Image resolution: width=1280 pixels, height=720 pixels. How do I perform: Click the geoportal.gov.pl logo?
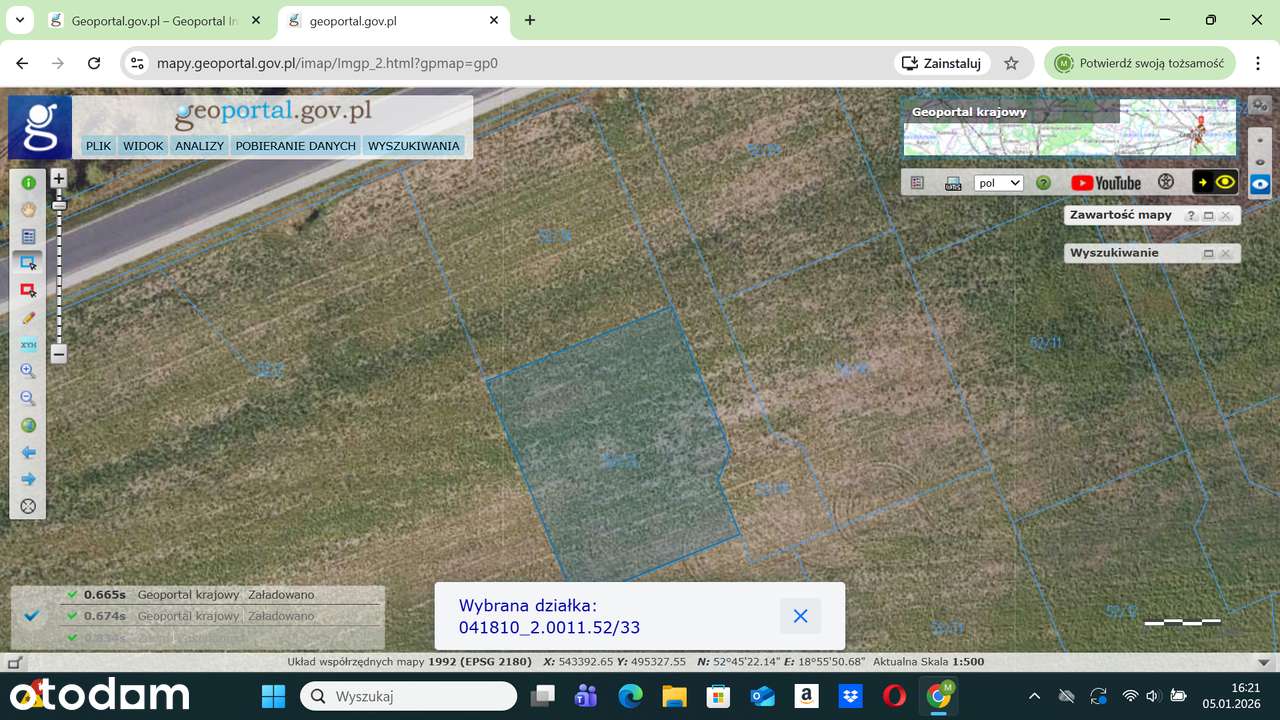pos(273,113)
